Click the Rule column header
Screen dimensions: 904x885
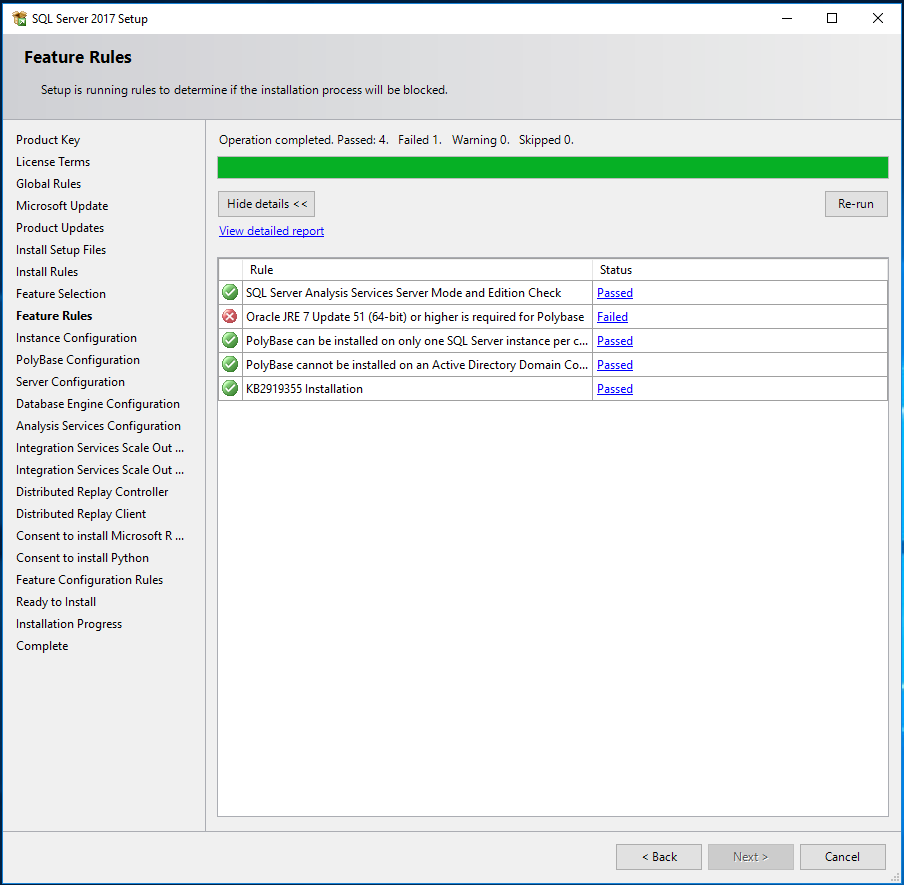click(416, 270)
